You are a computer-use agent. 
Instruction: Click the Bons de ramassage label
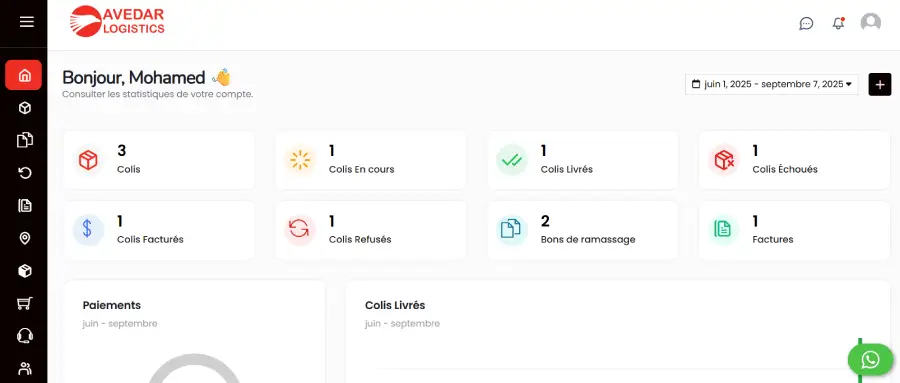click(x=588, y=239)
